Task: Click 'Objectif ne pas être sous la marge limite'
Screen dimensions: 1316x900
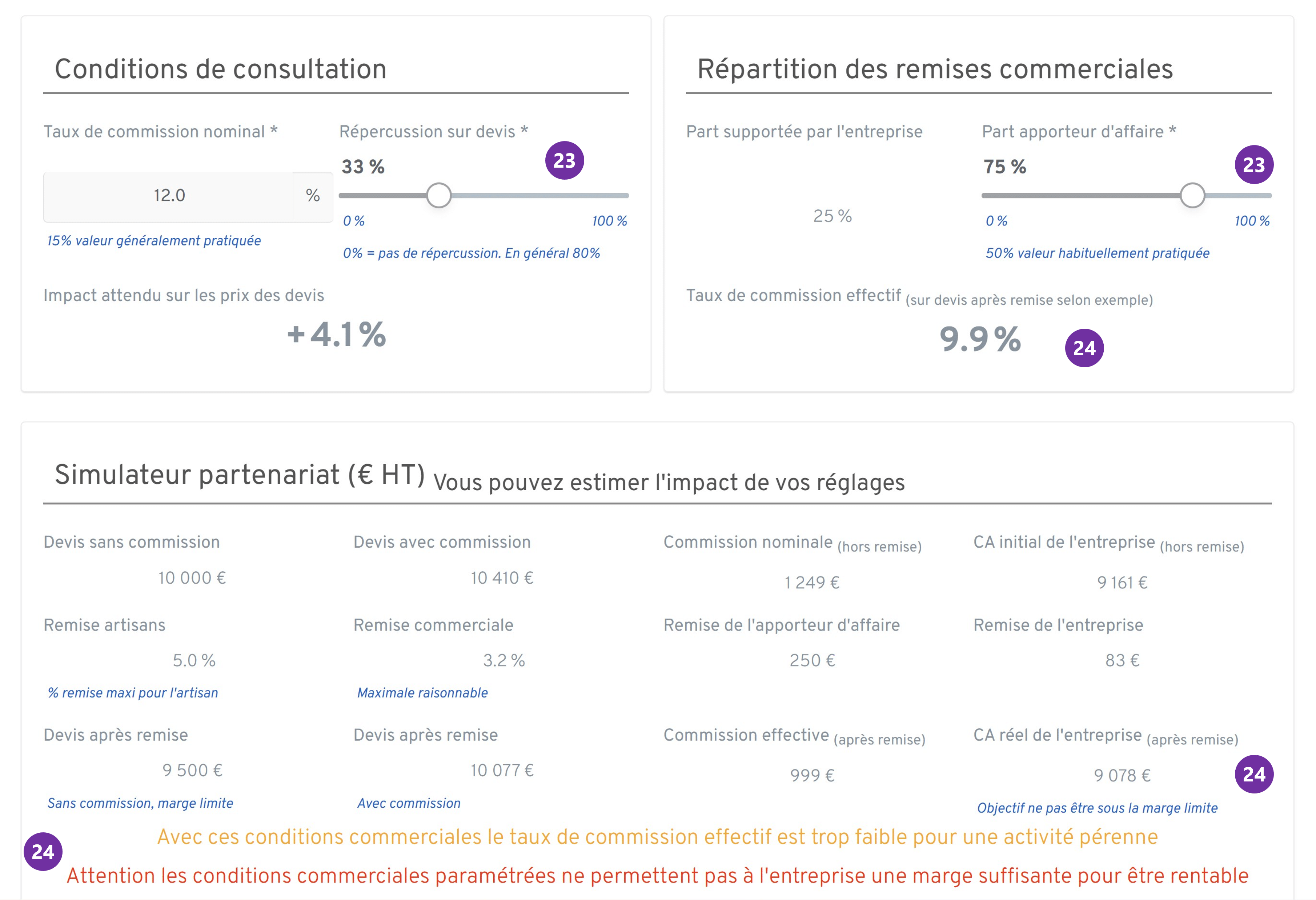Action: (x=1097, y=808)
